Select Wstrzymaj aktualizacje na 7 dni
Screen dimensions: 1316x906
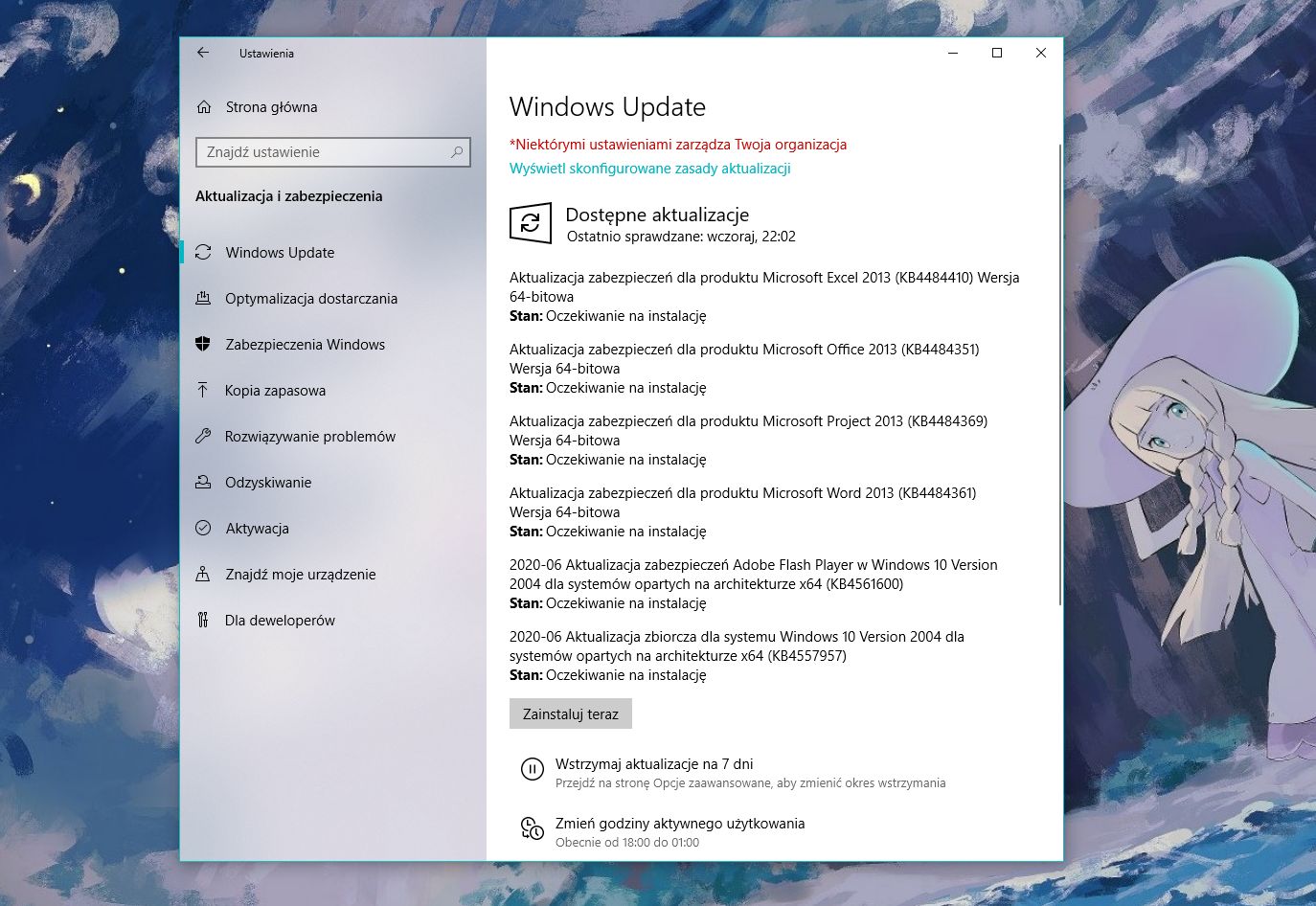click(654, 764)
